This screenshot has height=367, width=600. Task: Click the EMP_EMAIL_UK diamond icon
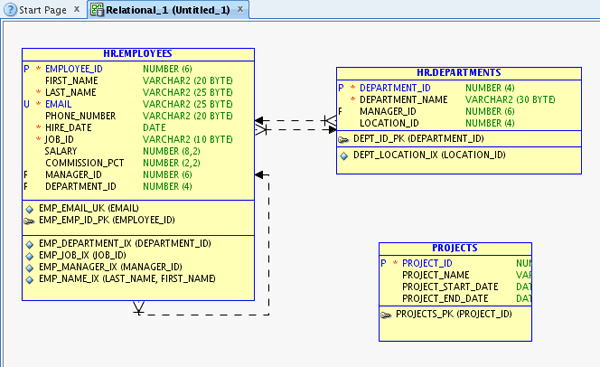29,209
